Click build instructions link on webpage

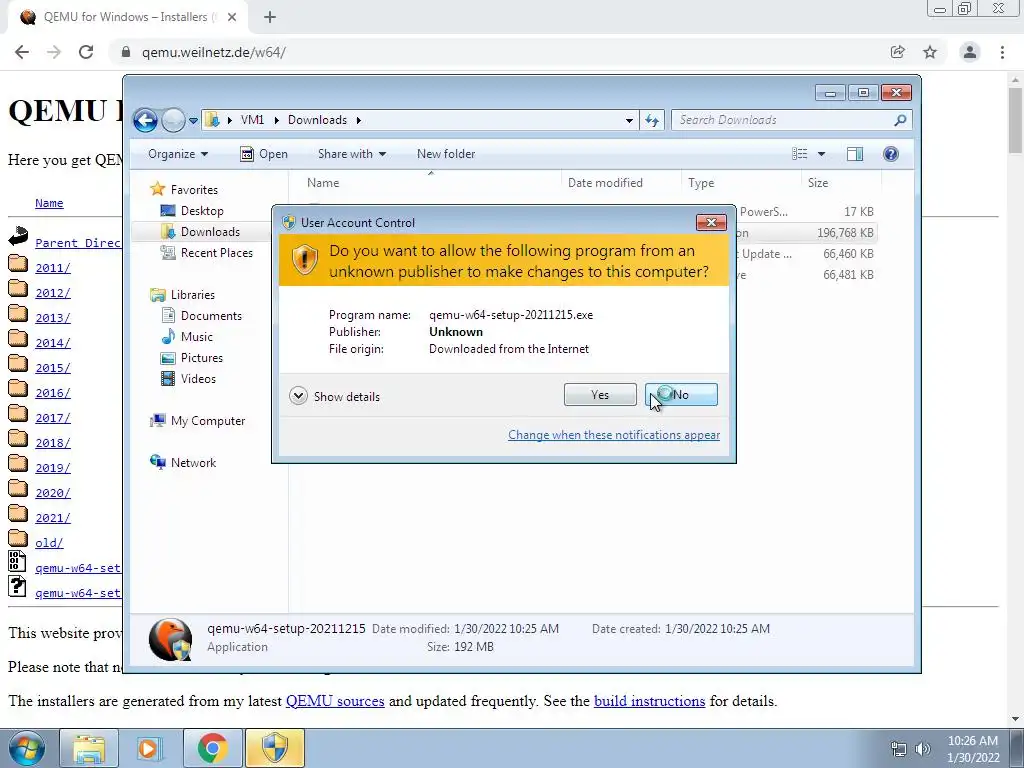[x=649, y=701]
